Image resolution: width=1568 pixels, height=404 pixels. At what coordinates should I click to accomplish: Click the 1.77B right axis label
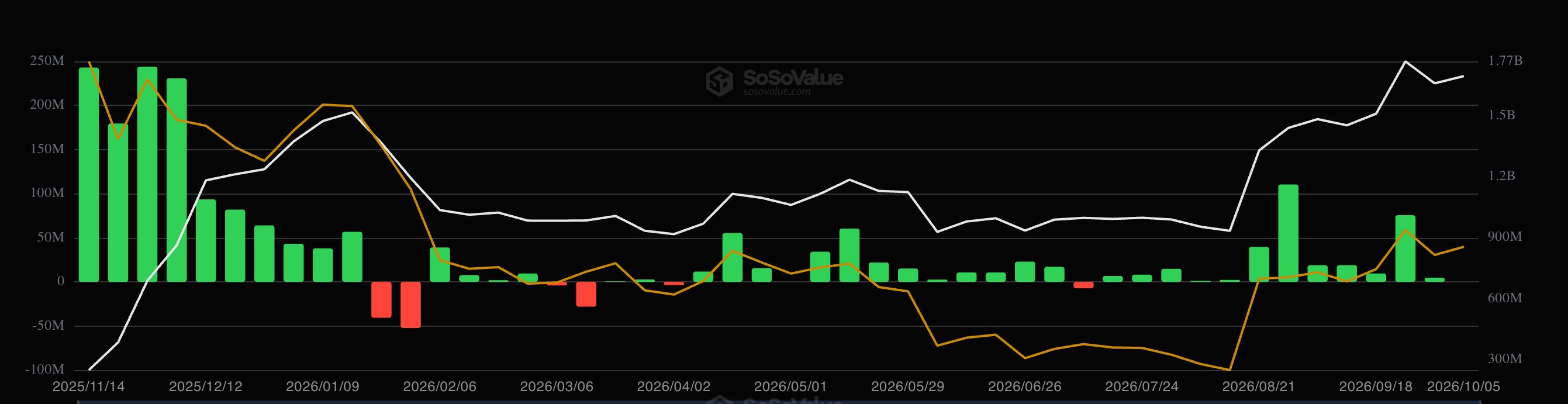[1505, 61]
